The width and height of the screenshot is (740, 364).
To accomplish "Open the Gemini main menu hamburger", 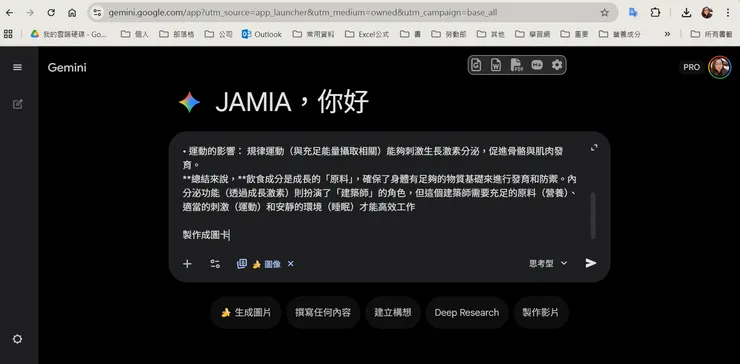I will coord(17,67).
